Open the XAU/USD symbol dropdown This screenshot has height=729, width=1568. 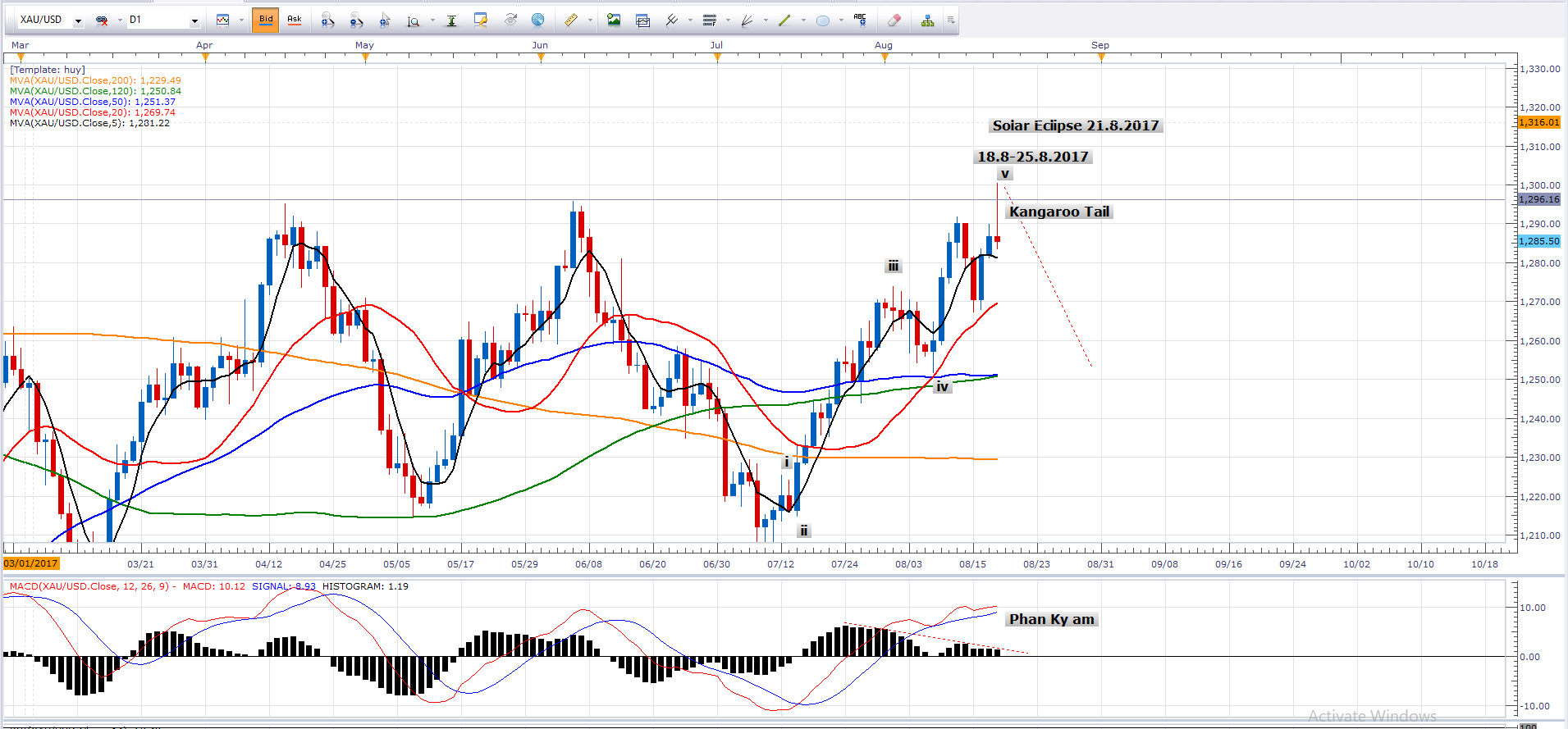coord(78,21)
